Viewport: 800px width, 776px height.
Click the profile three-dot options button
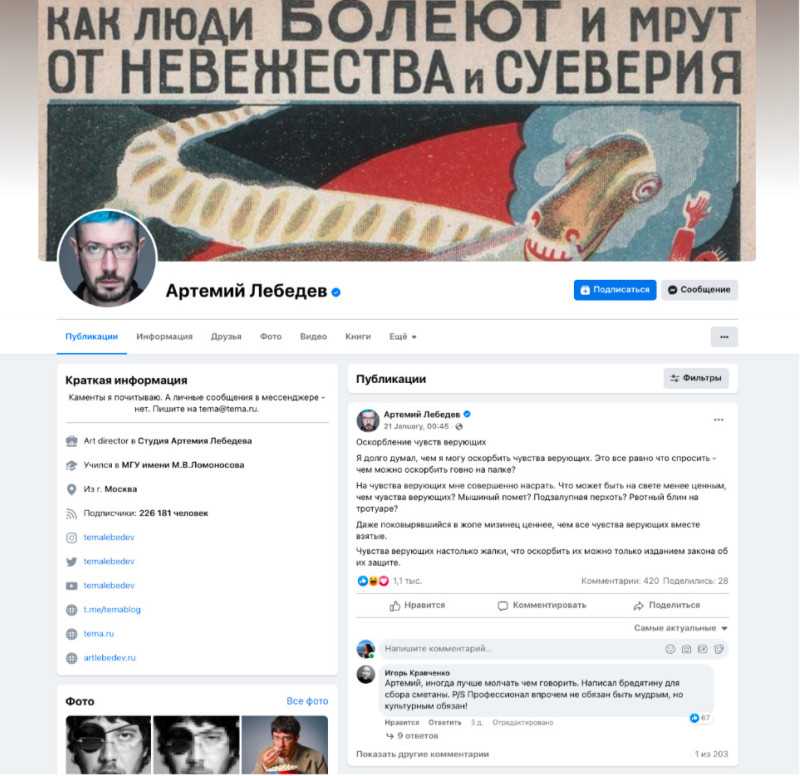pos(724,337)
